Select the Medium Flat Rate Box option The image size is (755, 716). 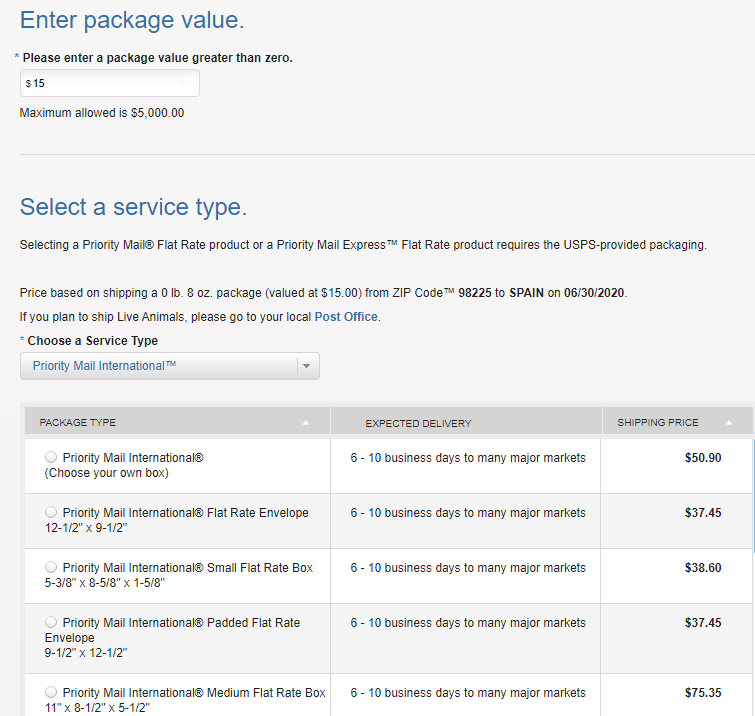coord(51,692)
